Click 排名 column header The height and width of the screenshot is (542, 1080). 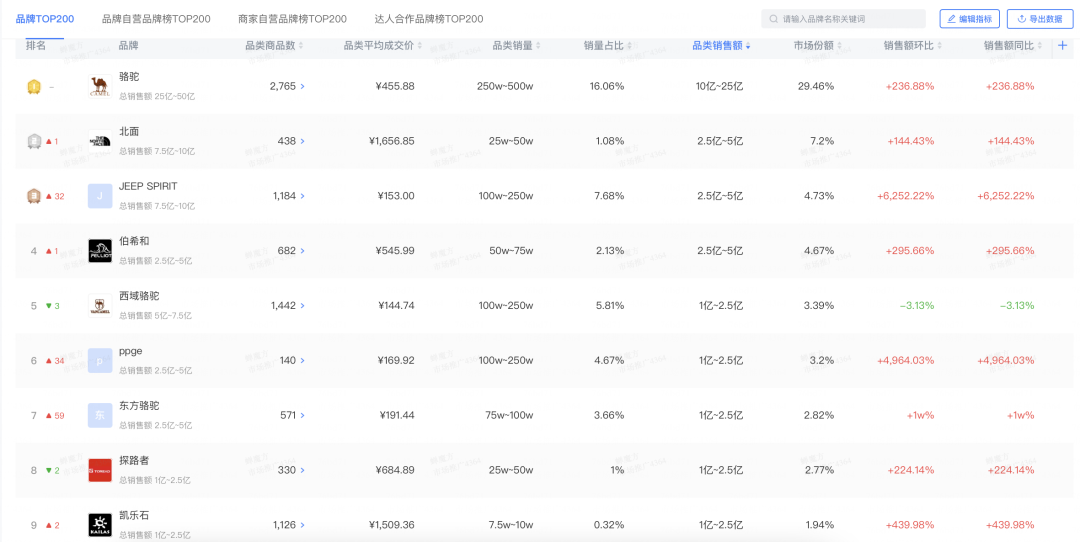point(36,45)
